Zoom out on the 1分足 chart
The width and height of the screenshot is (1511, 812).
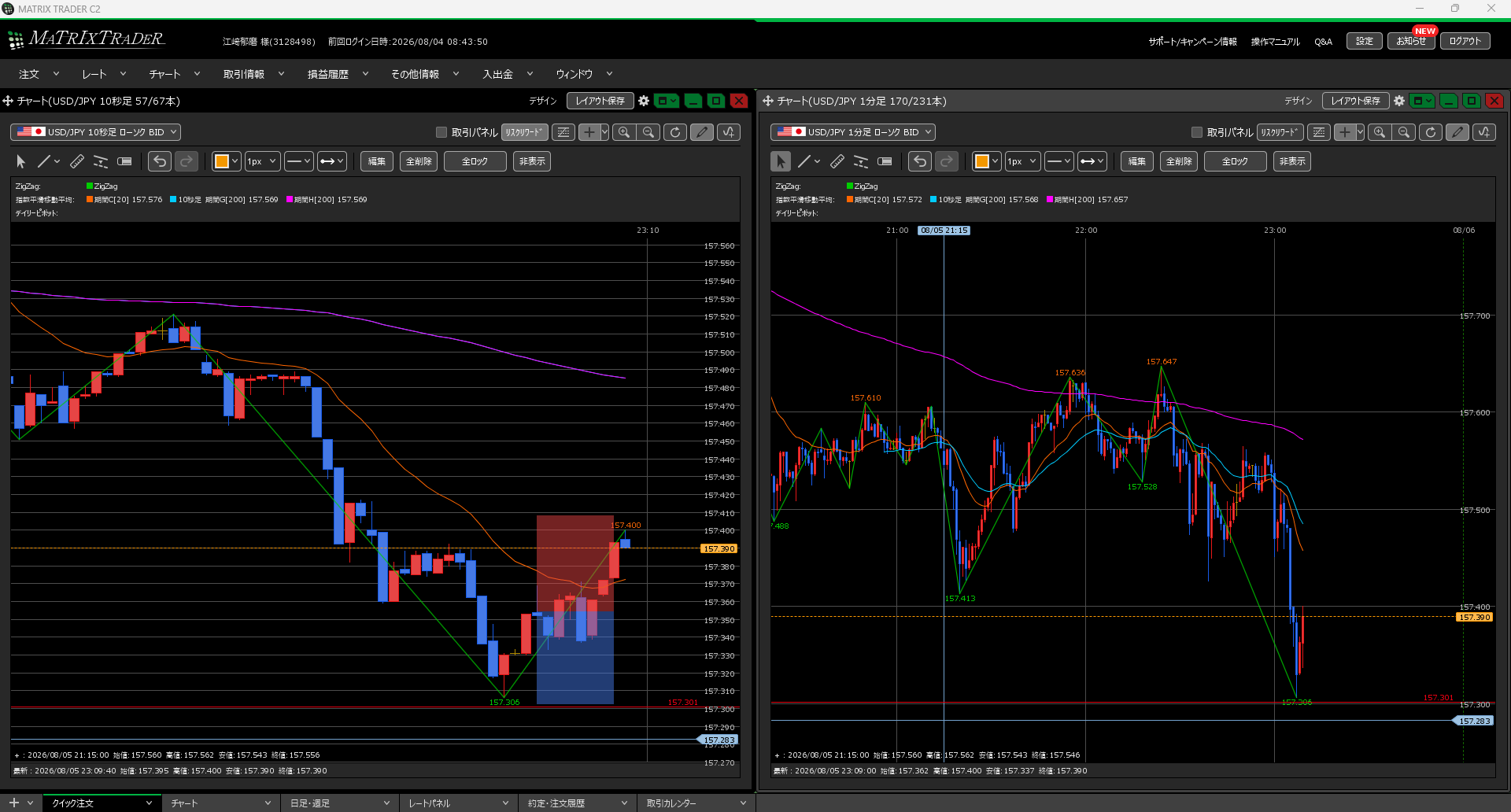tap(1404, 132)
